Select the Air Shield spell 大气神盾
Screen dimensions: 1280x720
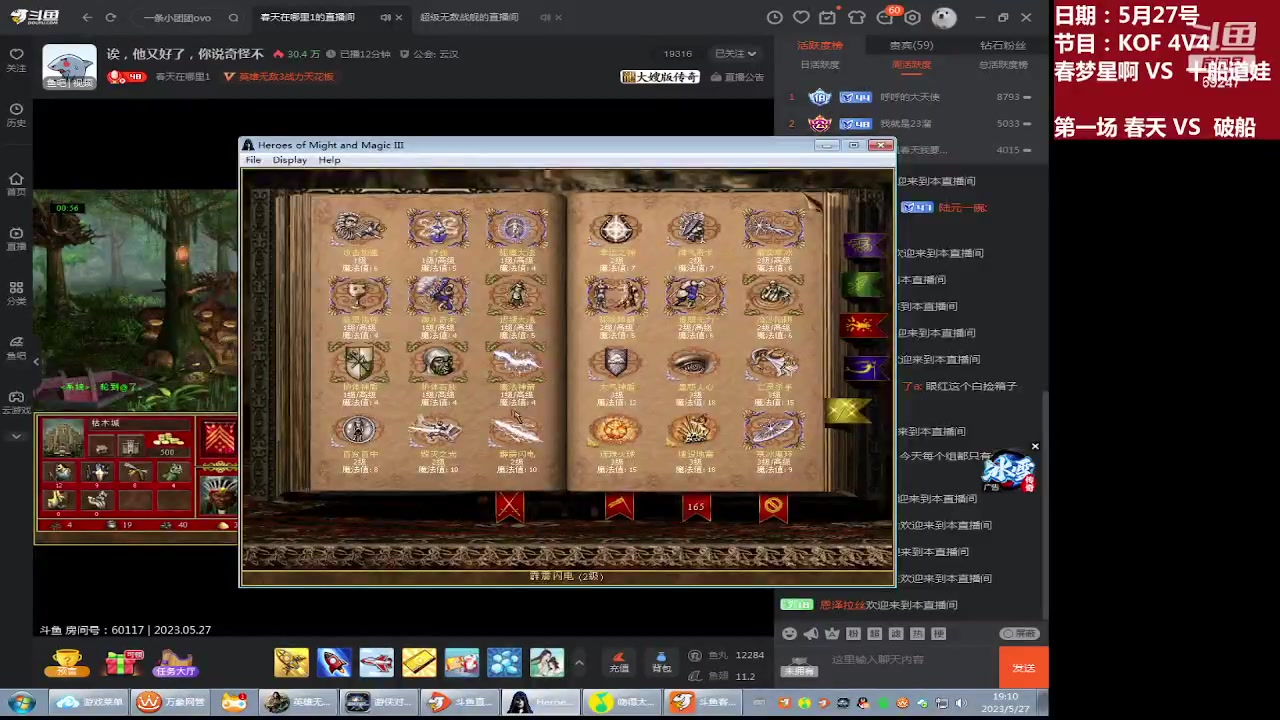point(615,363)
